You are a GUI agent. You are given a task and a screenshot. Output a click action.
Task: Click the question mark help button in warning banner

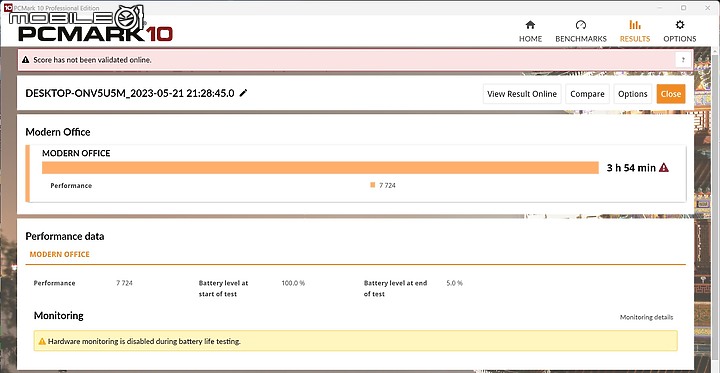(683, 60)
